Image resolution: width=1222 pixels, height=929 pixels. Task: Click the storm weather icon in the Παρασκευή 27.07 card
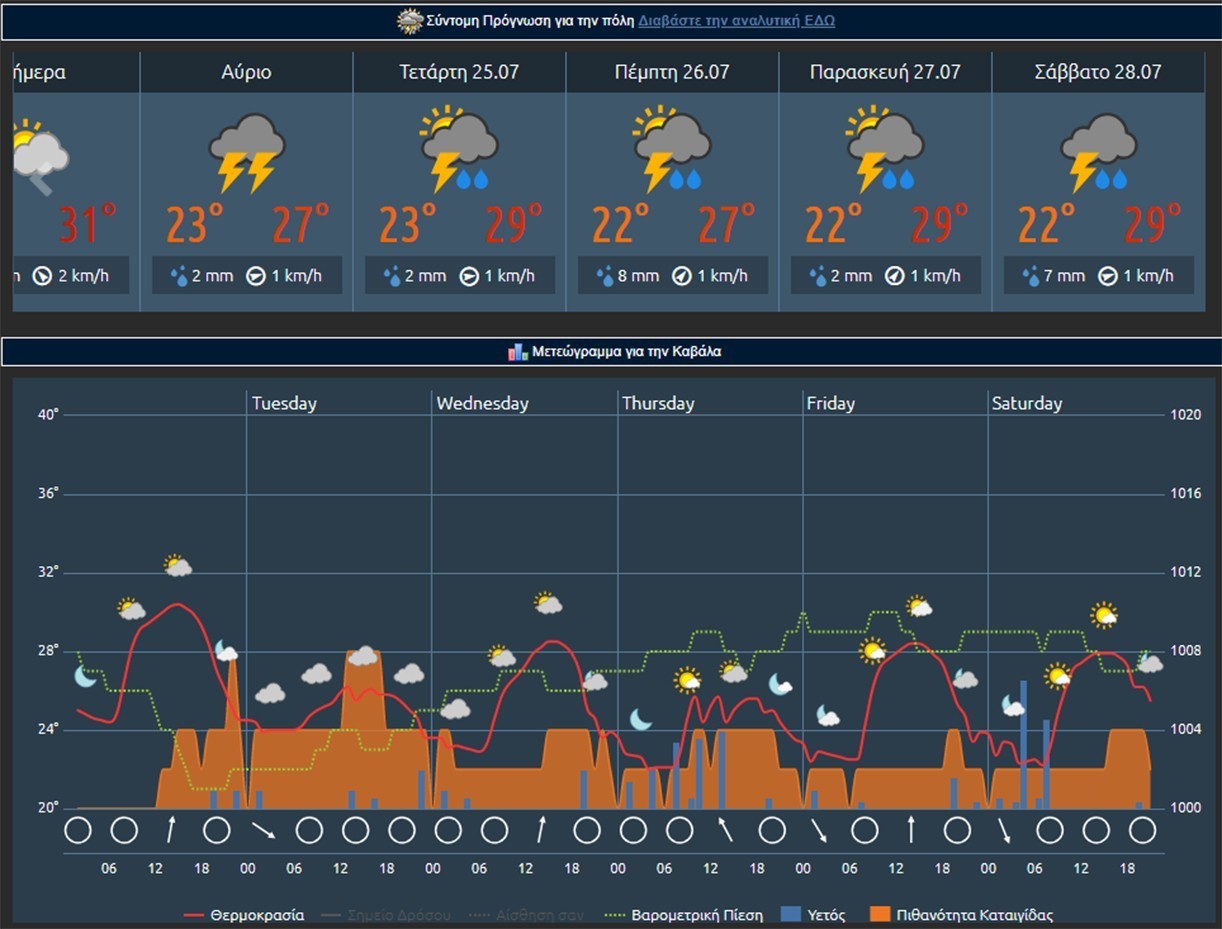[x=885, y=150]
